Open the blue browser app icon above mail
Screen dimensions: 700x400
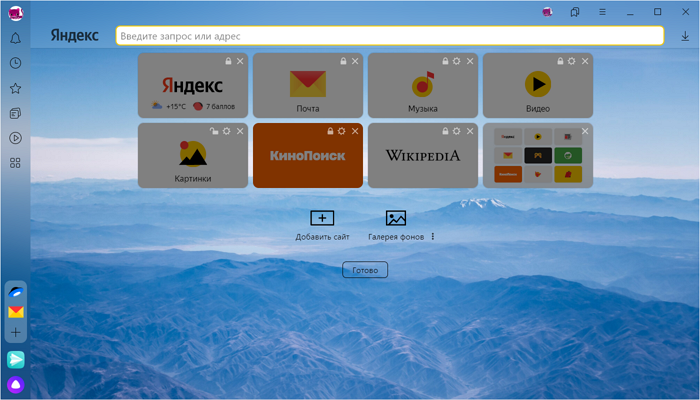(x=16, y=292)
